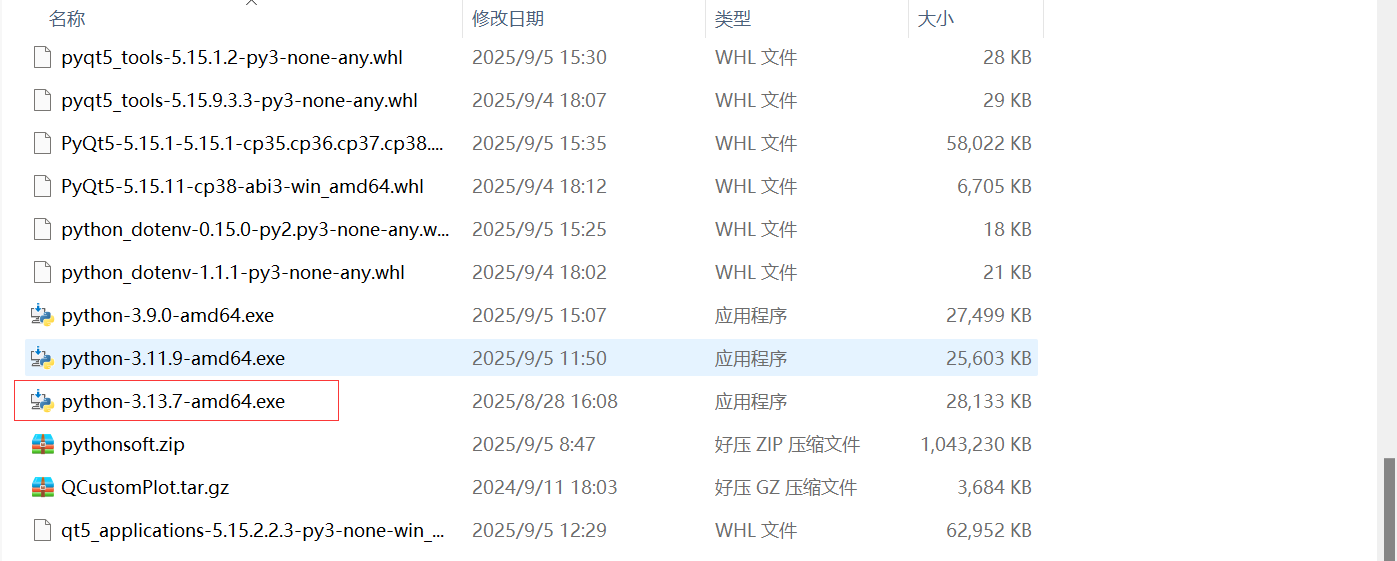Click date 2025/9/5 12:29
Viewport: 1397px width, 561px height.
point(539,530)
